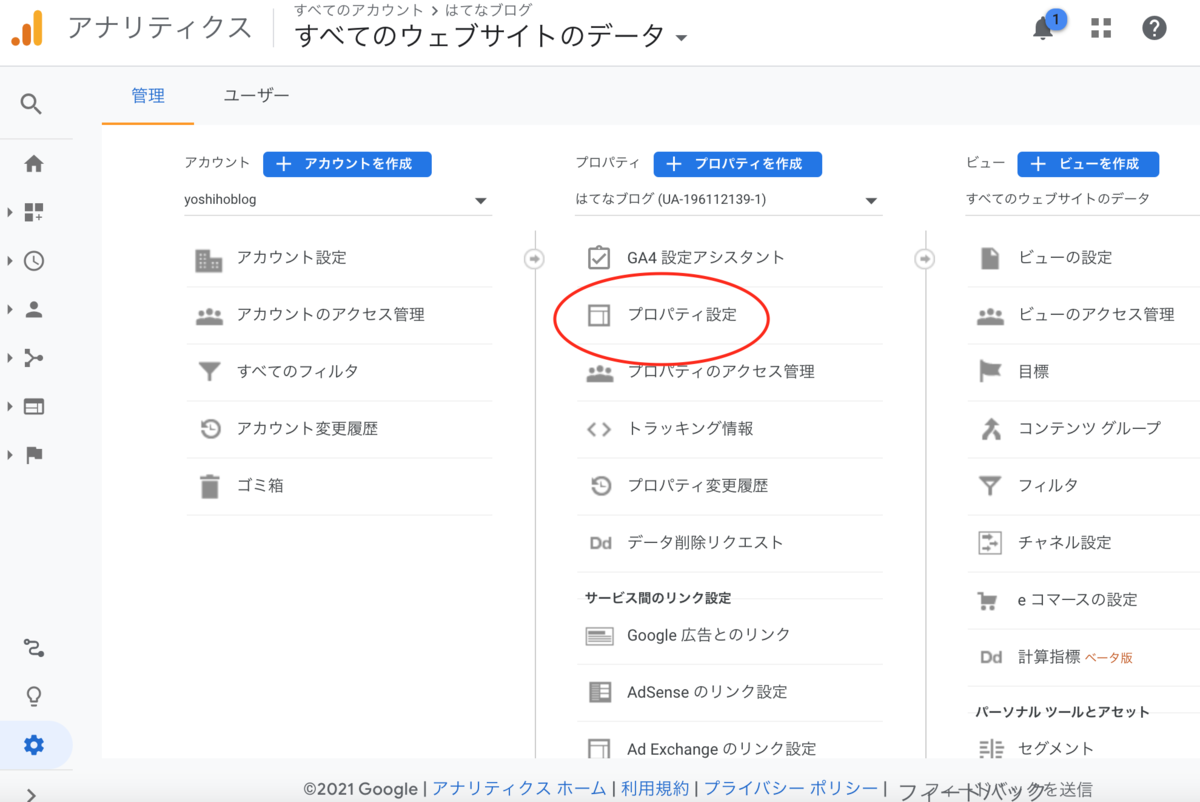Expand the Audience sidebar section arrow
The width and height of the screenshot is (1200, 802).
(x=10, y=309)
